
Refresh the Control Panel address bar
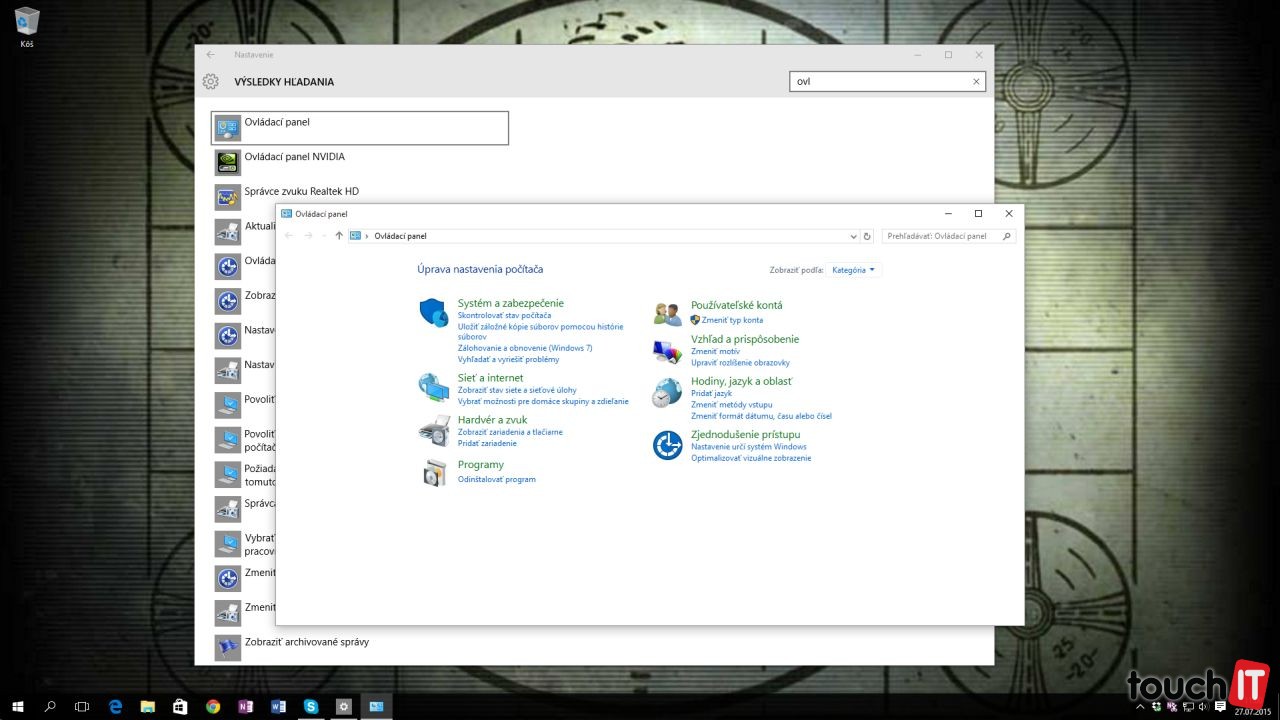pos(867,237)
